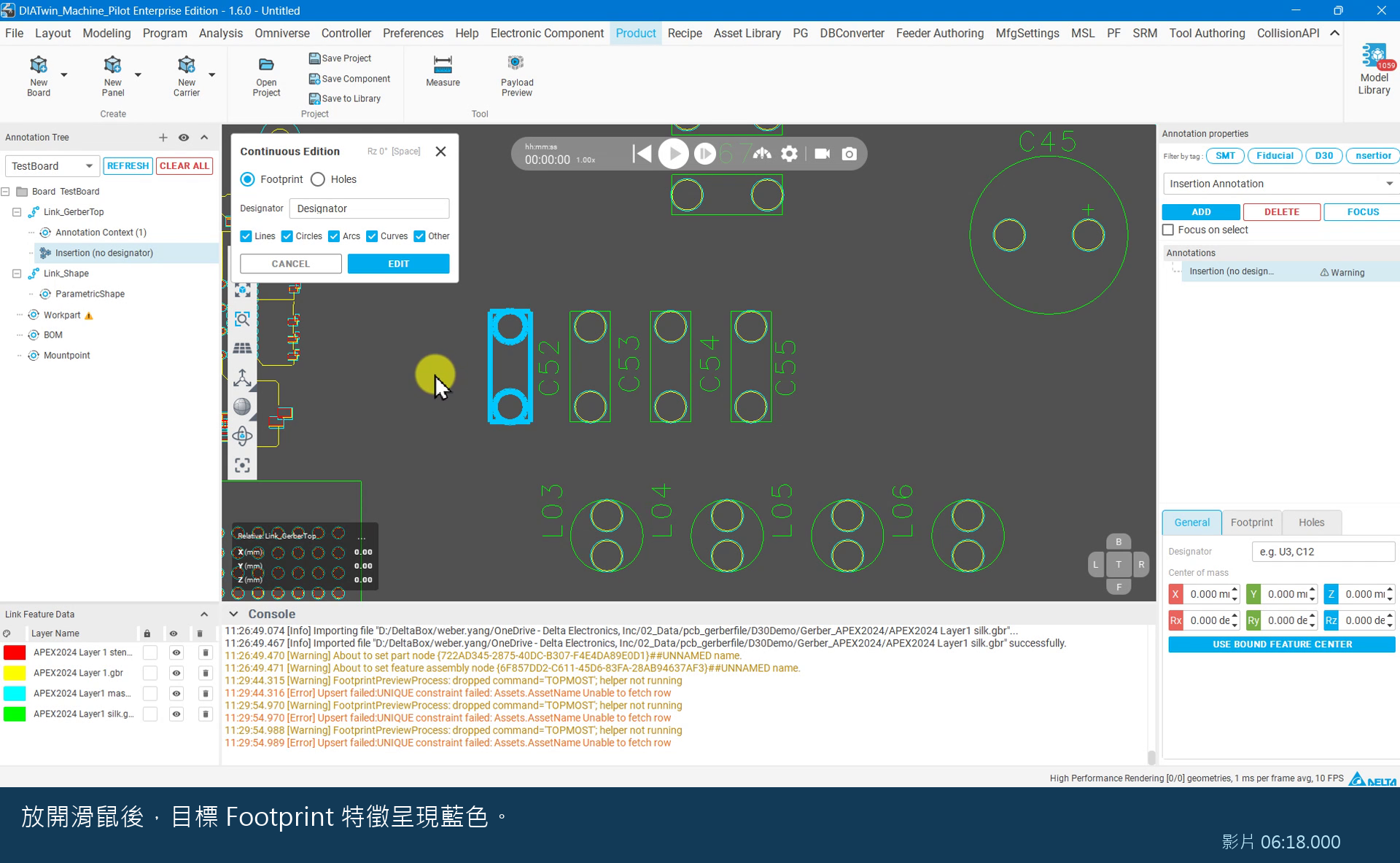Click the red APEX2024 Layer 1 stencil swatch
This screenshot has height=863, width=1400.
pos(15,652)
